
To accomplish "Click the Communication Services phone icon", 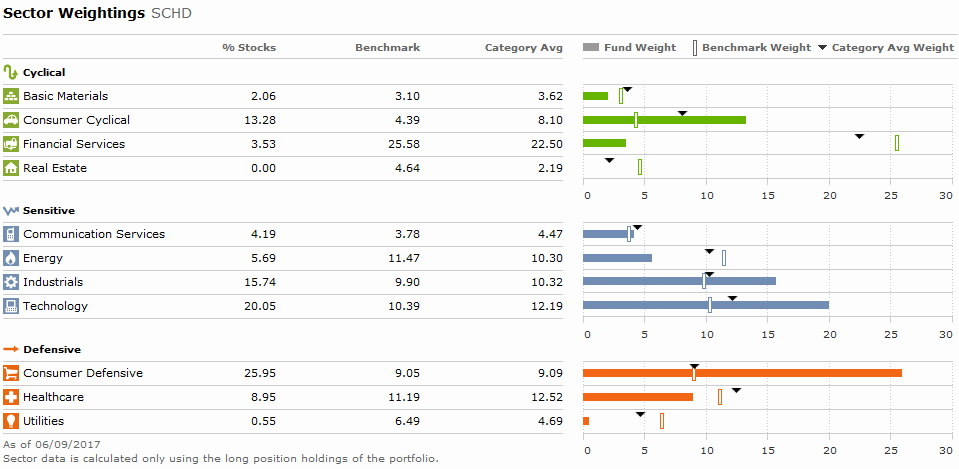I will (11, 234).
